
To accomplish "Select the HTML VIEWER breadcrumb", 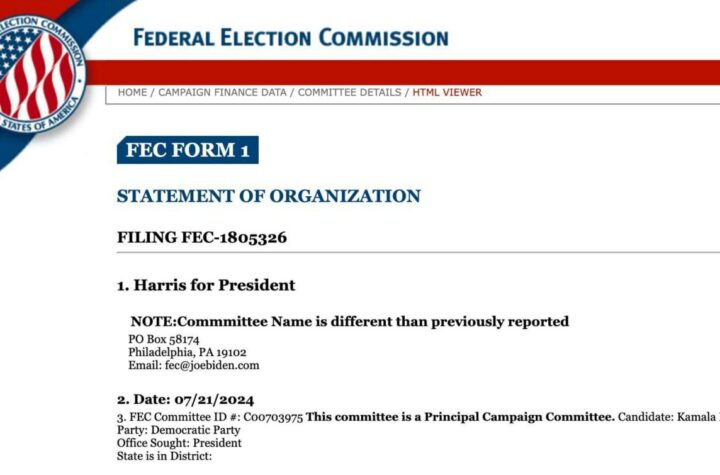I will pos(447,92).
